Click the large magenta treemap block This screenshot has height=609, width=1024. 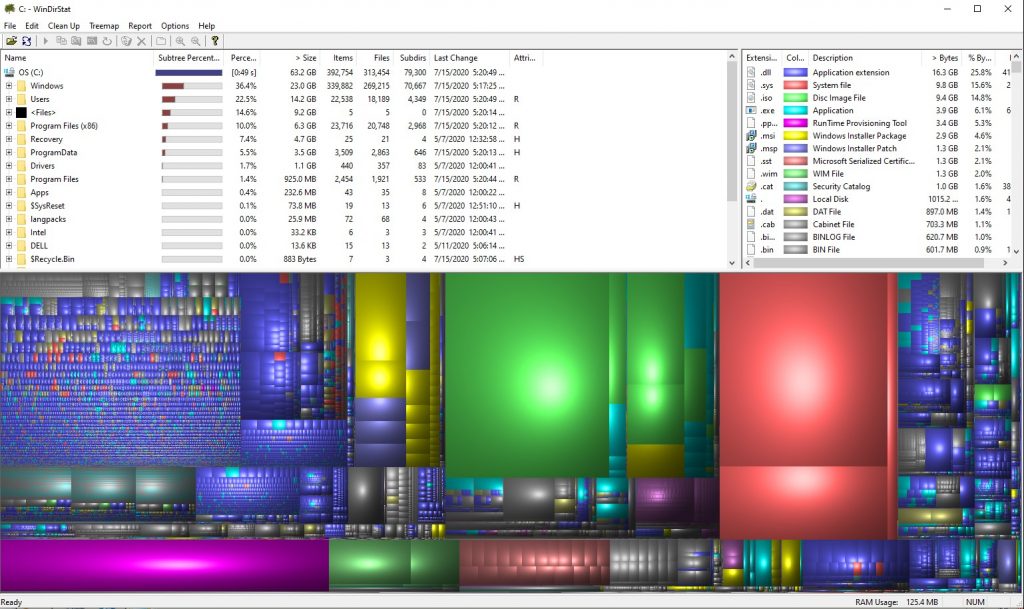[165, 565]
